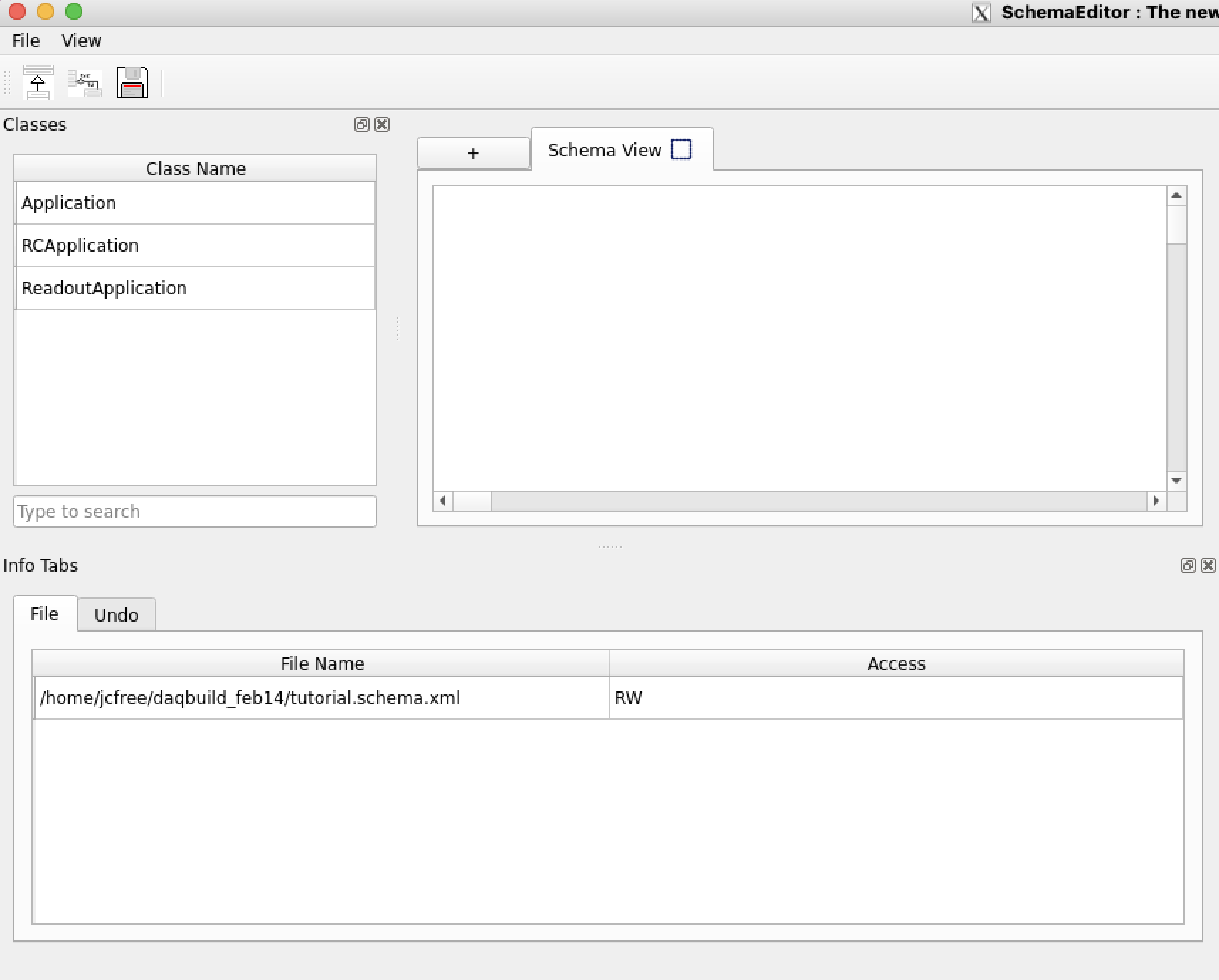Float the Classes dock panel
1219x980 pixels.
coord(361,124)
